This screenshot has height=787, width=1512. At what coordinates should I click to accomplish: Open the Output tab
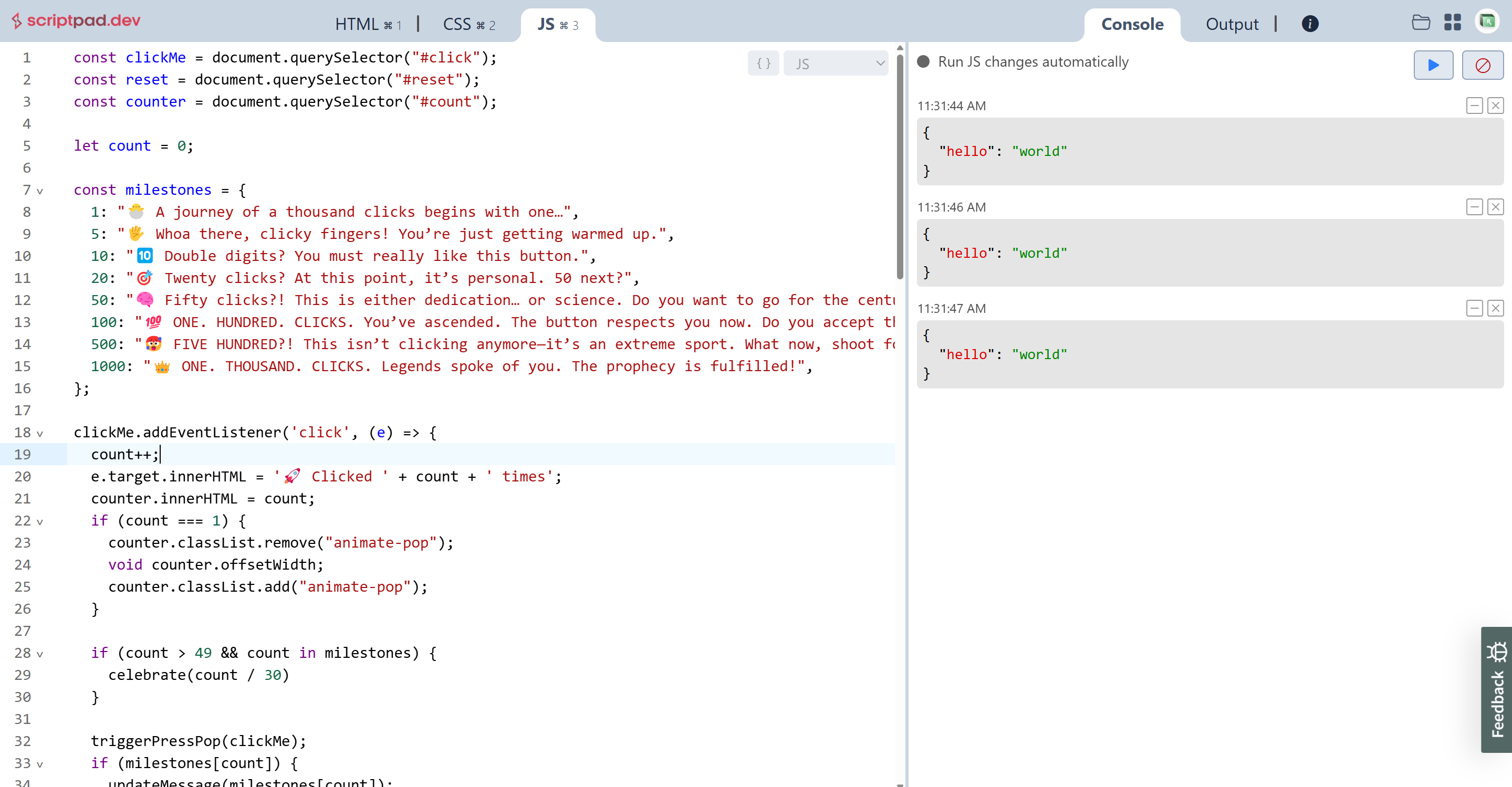point(1232,24)
